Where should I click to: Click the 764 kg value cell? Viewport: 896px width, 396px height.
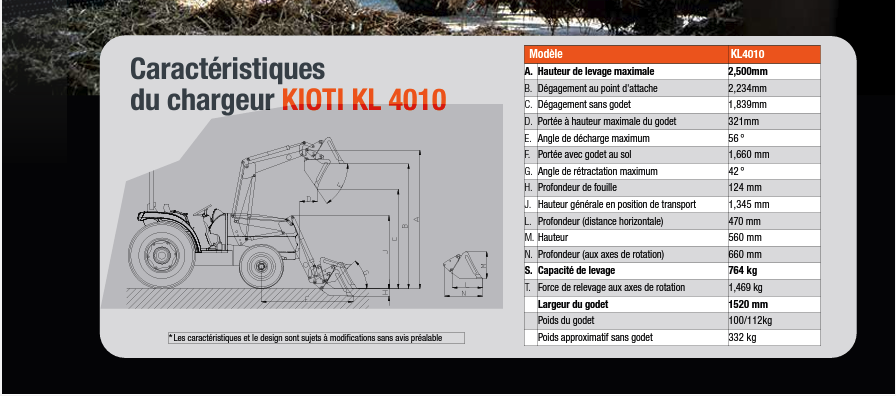point(774,270)
